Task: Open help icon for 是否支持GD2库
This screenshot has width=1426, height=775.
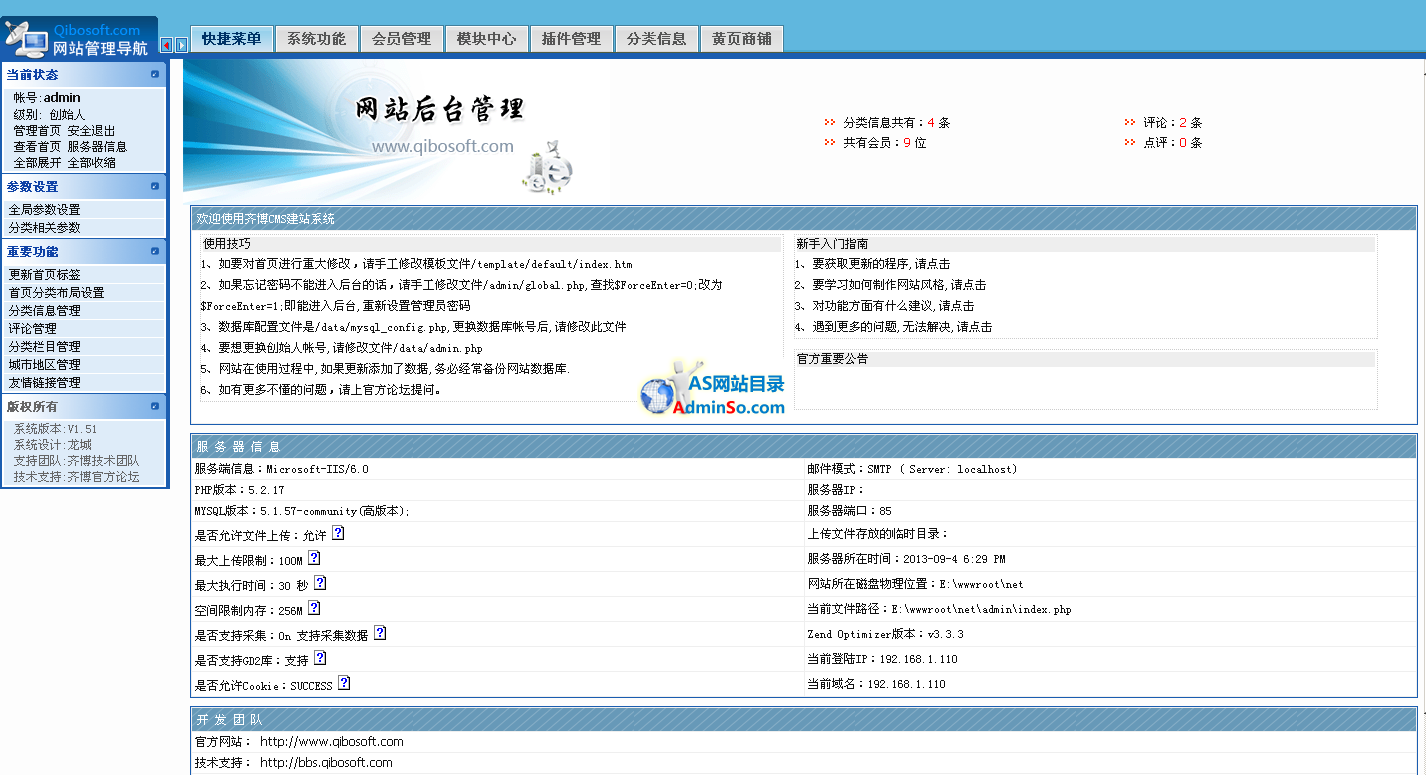Action: (x=320, y=658)
